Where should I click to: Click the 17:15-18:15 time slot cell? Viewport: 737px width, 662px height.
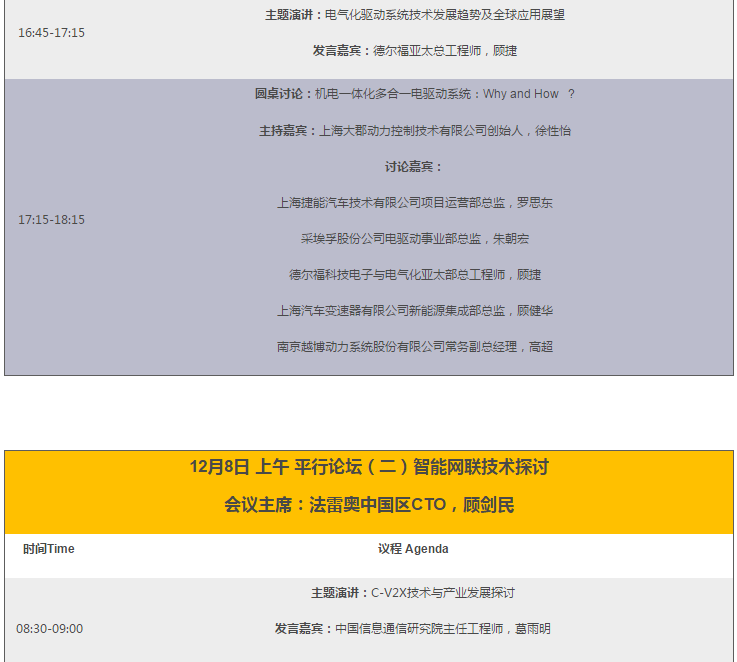(x=51, y=220)
